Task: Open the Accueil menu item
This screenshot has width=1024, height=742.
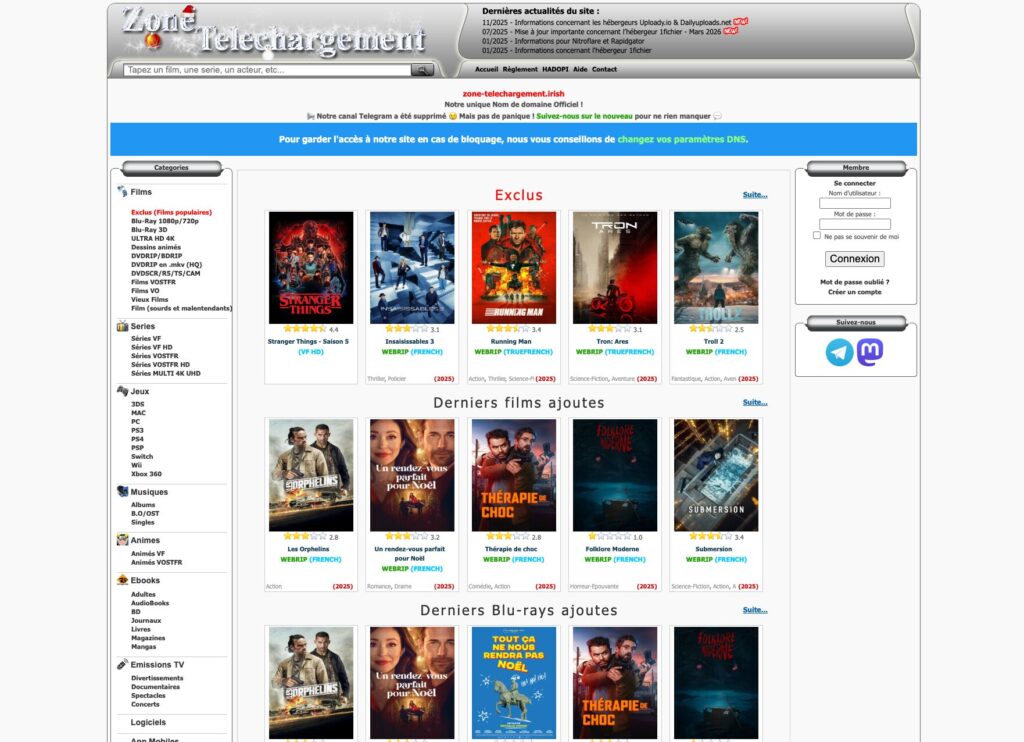Action: (487, 69)
